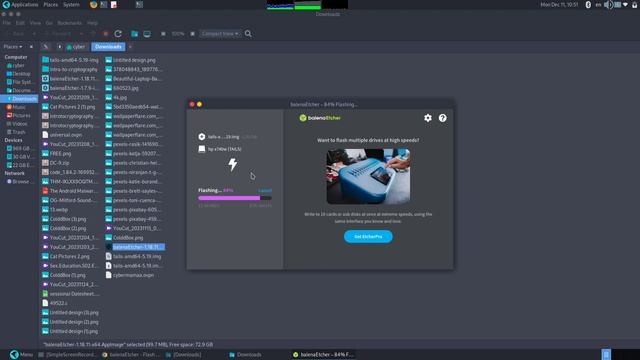
Task: Click the clock in top panel
Action: click(x=559, y=4)
